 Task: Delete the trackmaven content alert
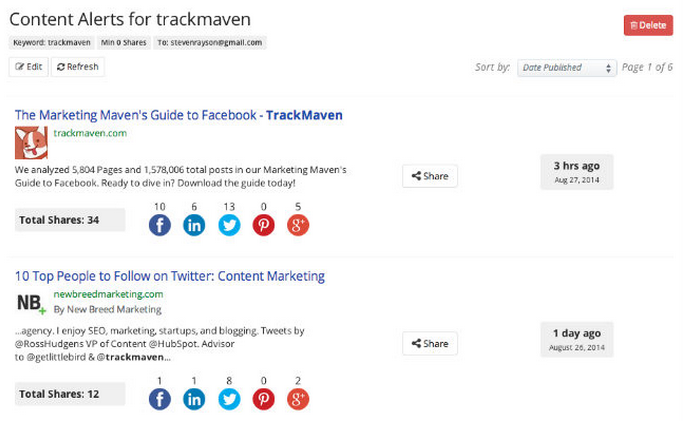[648, 25]
